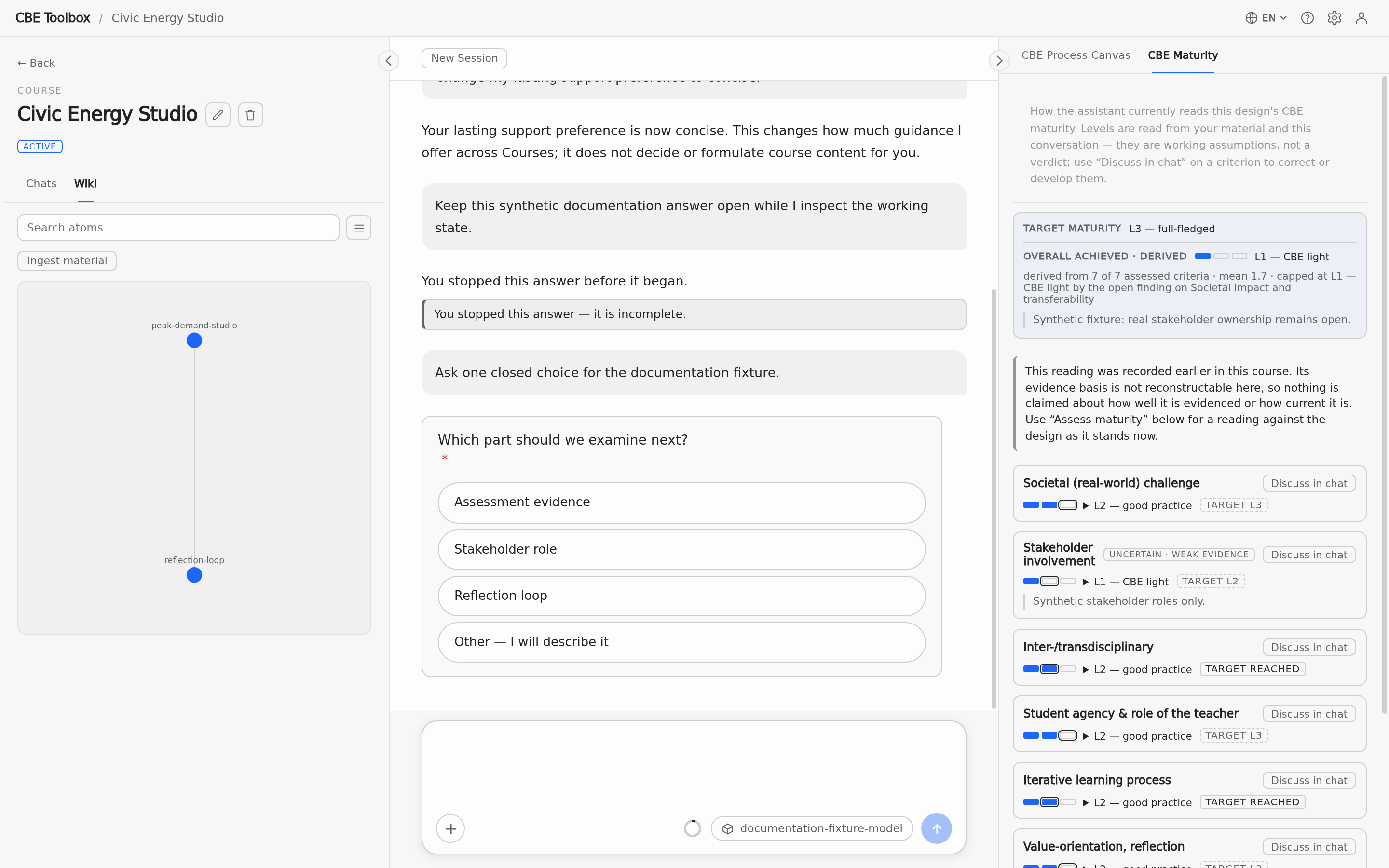This screenshot has width=1389, height=868.
Task: Click the pencil edit course name icon
Action: pyautogui.click(x=218, y=115)
